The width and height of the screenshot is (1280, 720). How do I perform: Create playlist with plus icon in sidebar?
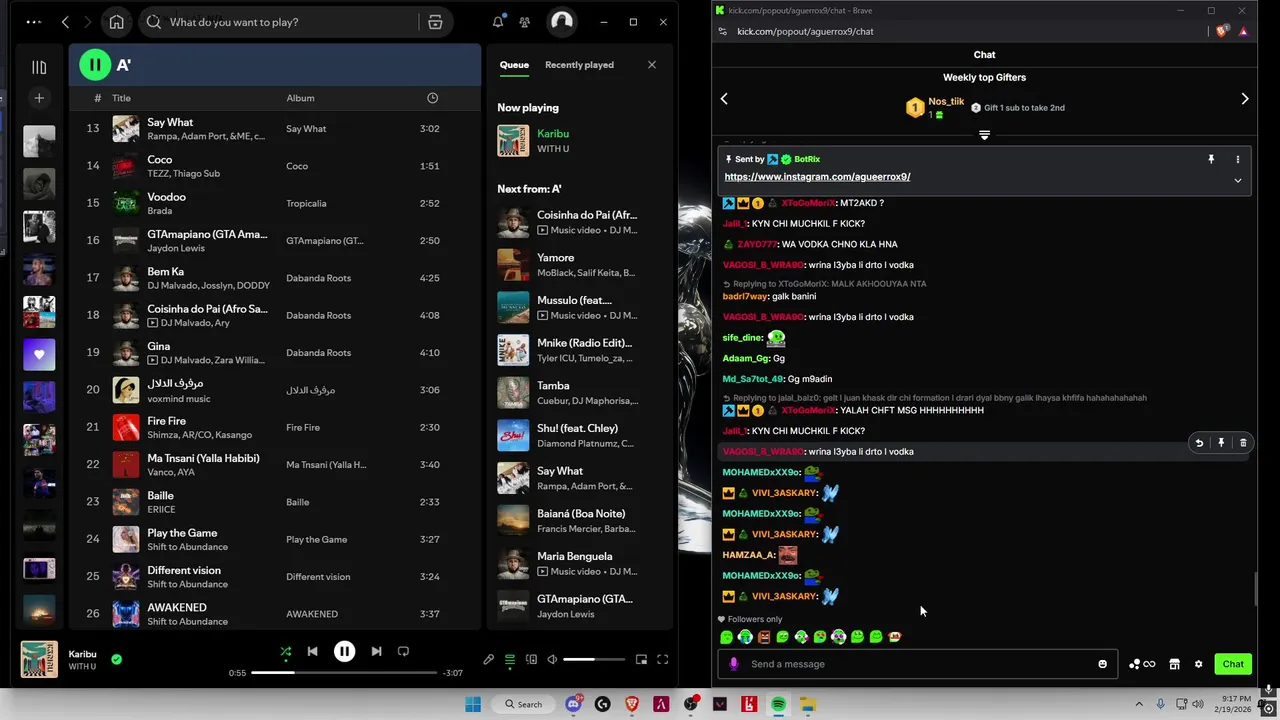pyautogui.click(x=39, y=98)
